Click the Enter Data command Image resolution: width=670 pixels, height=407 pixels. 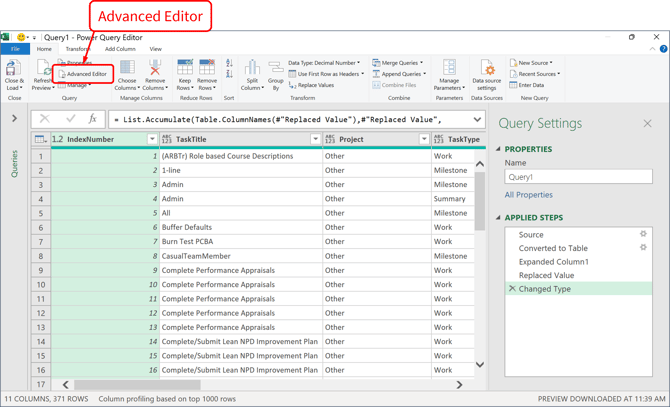527,85
